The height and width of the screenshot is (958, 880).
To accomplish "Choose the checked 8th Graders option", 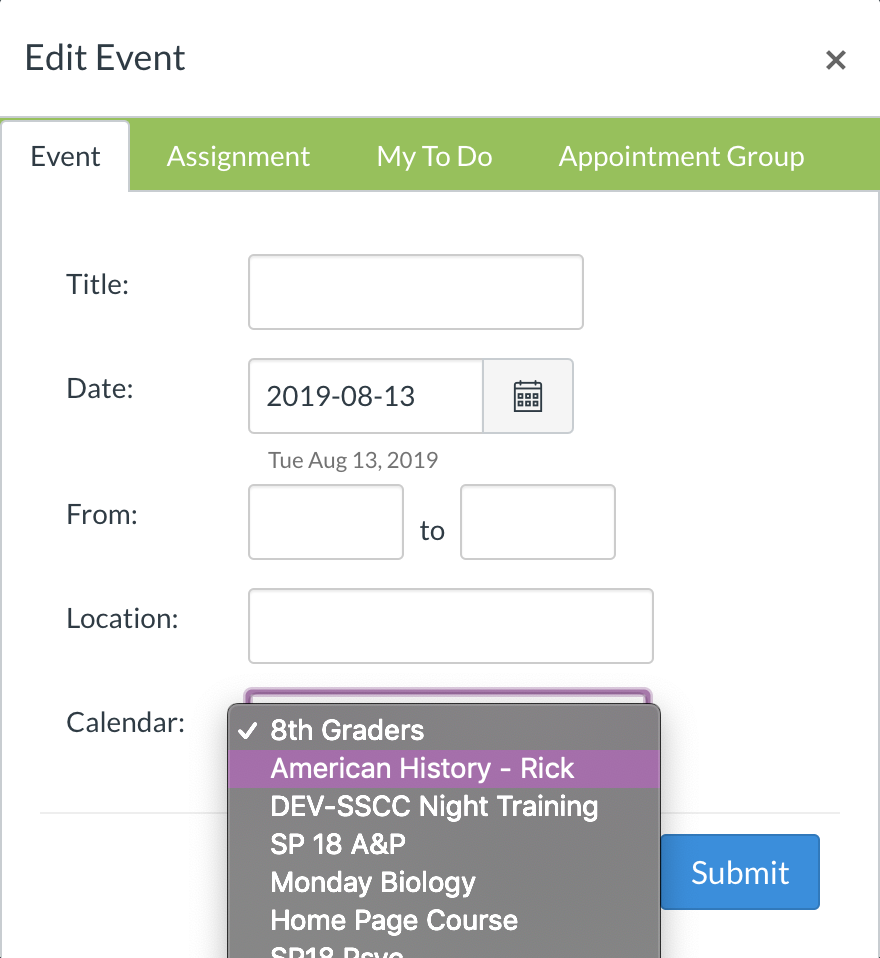I will (x=347, y=730).
